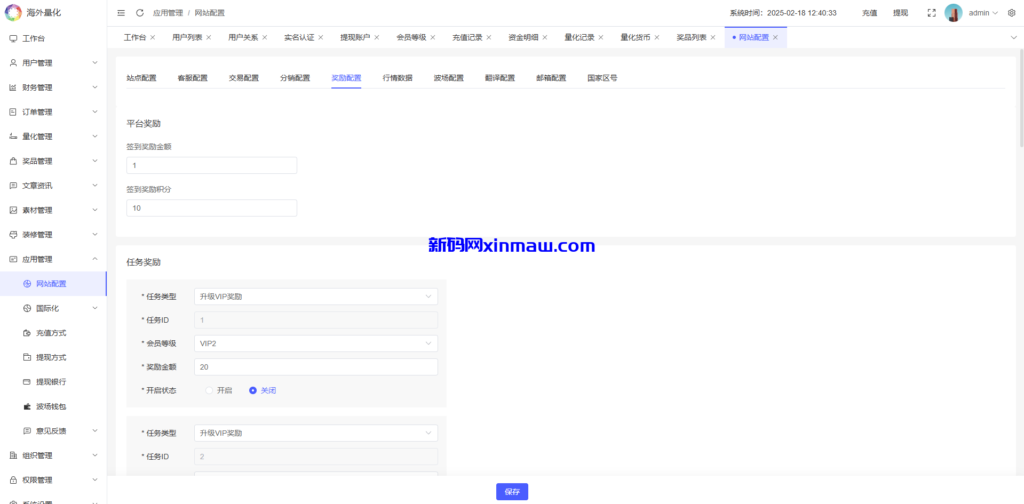Screen dimensions: 1024x504
Task: Click the image icon beside 素材管理
Action: 13,210
